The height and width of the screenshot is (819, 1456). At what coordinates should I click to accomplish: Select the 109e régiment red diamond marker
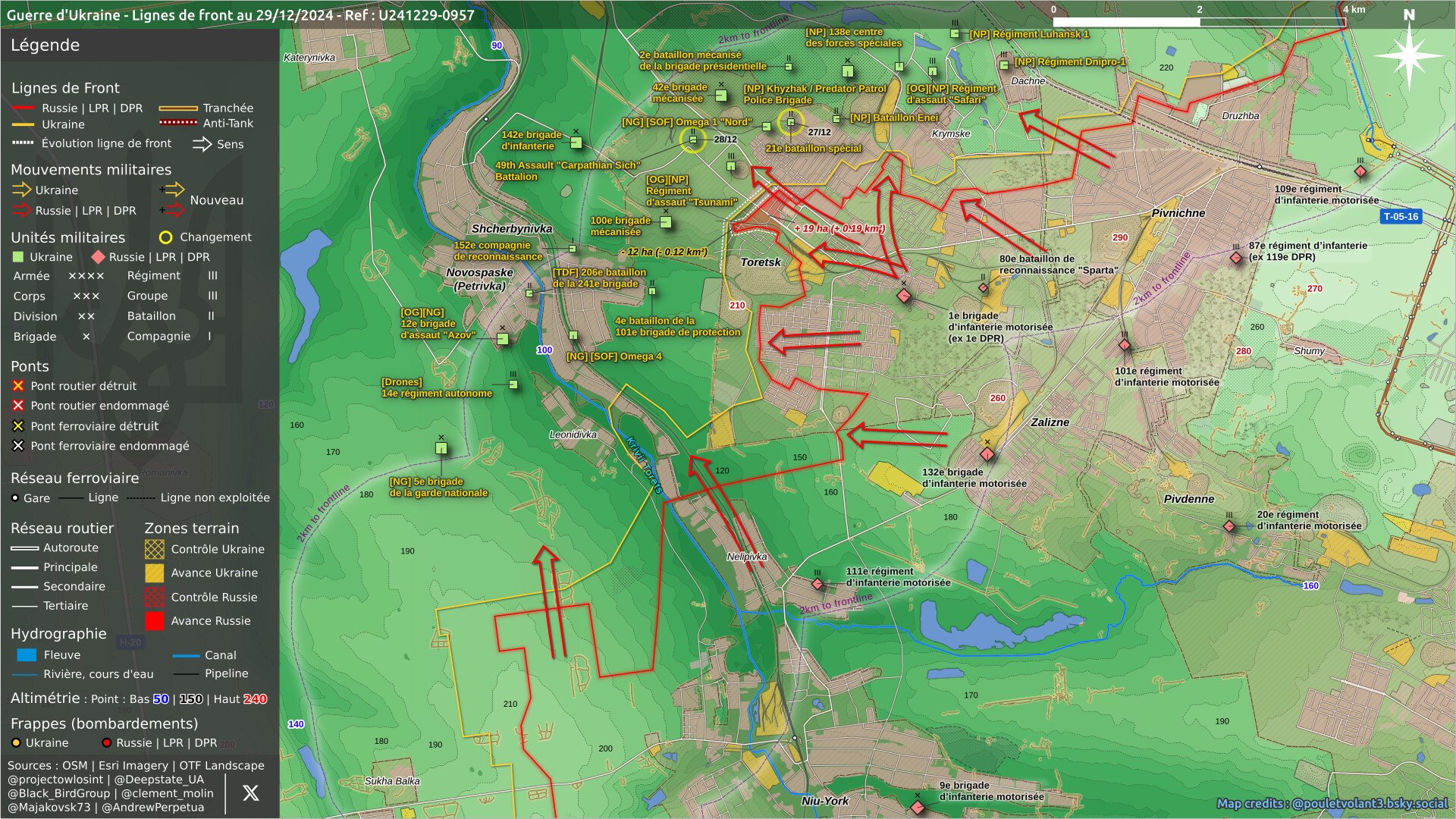(1360, 171)
